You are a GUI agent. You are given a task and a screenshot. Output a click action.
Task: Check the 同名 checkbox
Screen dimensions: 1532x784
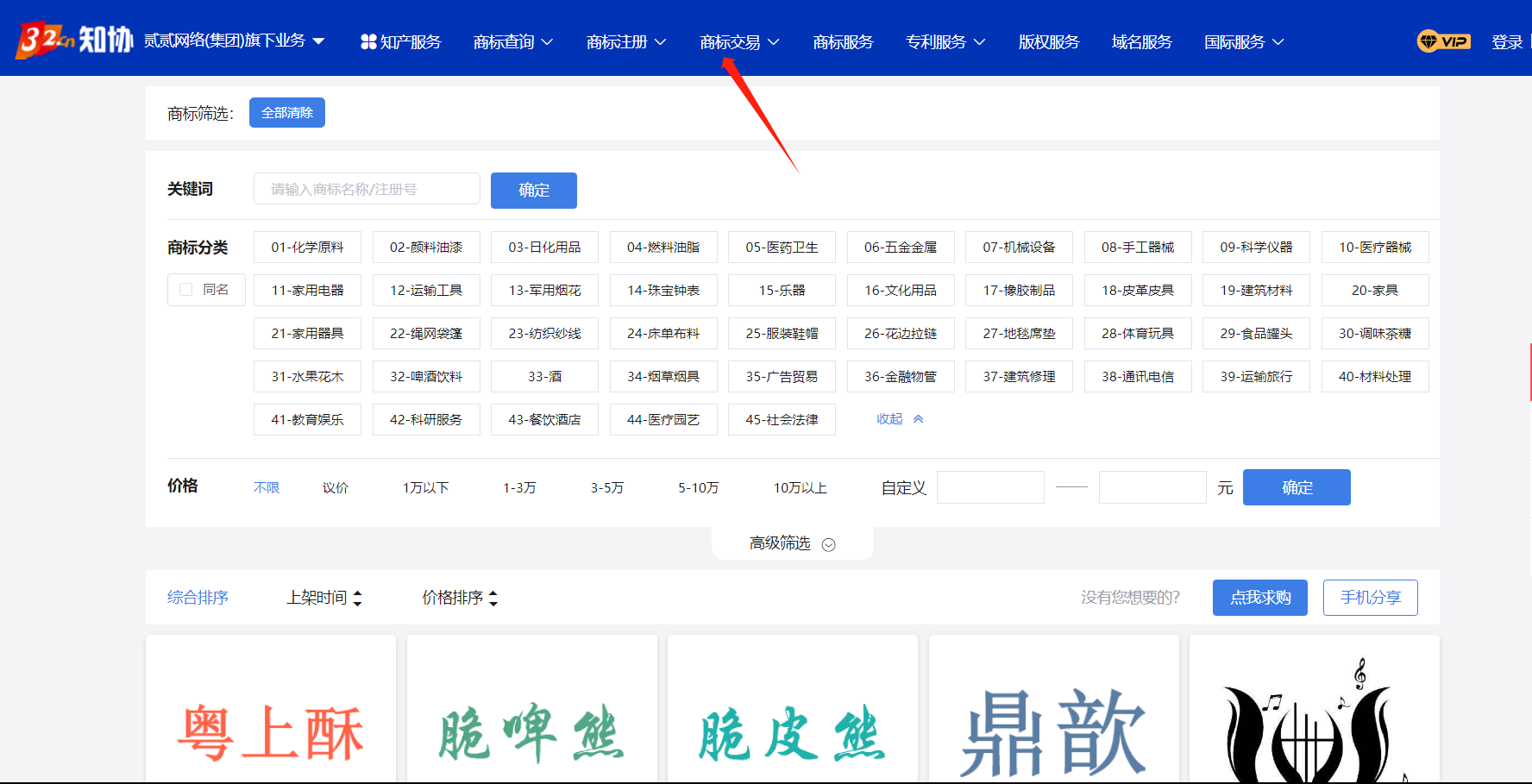tap(185, 290)
